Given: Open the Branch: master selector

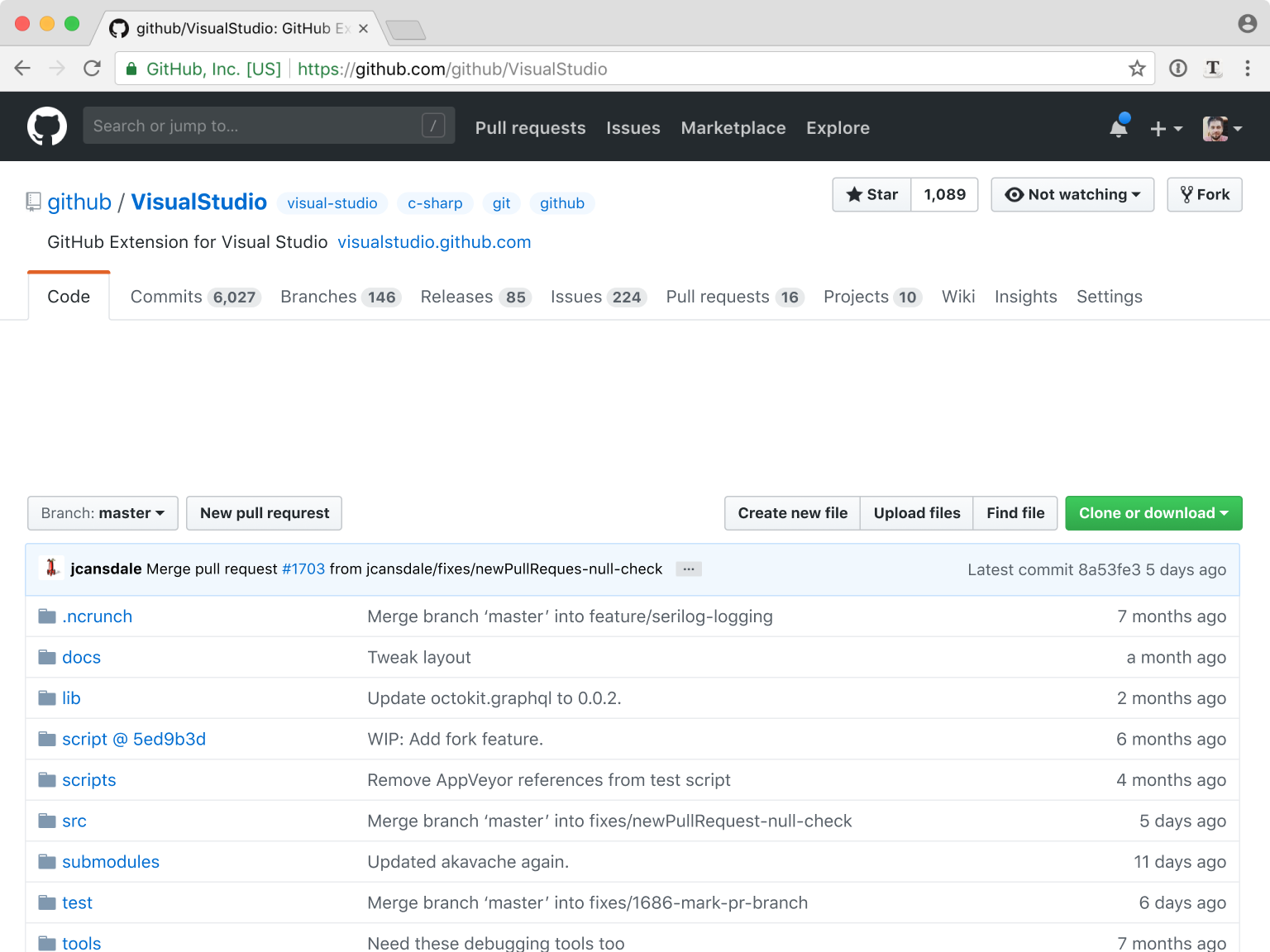Looking at the screenshot, I should [x=103, y=513].
